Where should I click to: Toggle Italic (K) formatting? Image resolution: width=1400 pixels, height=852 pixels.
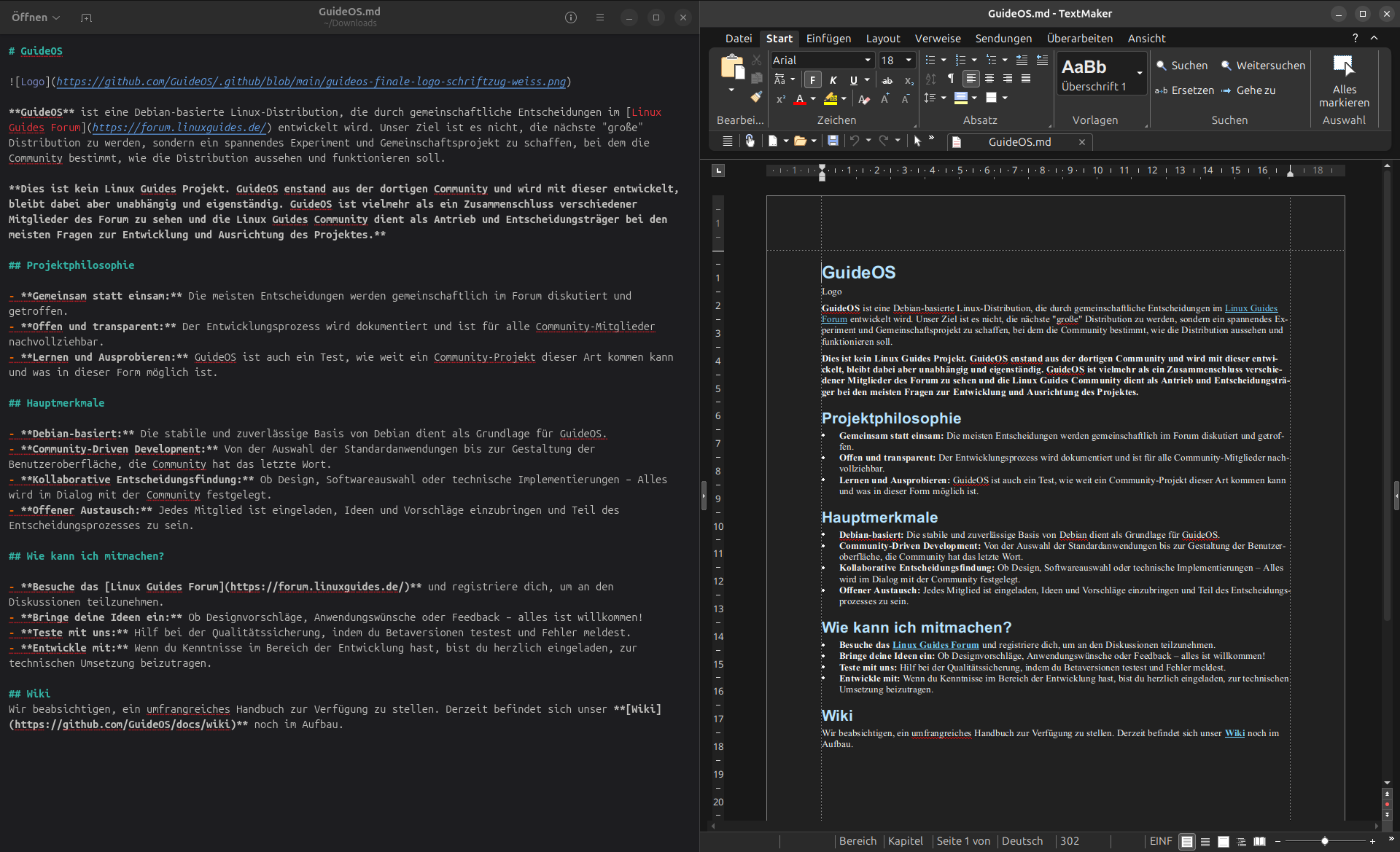click(x=833, y=80)
